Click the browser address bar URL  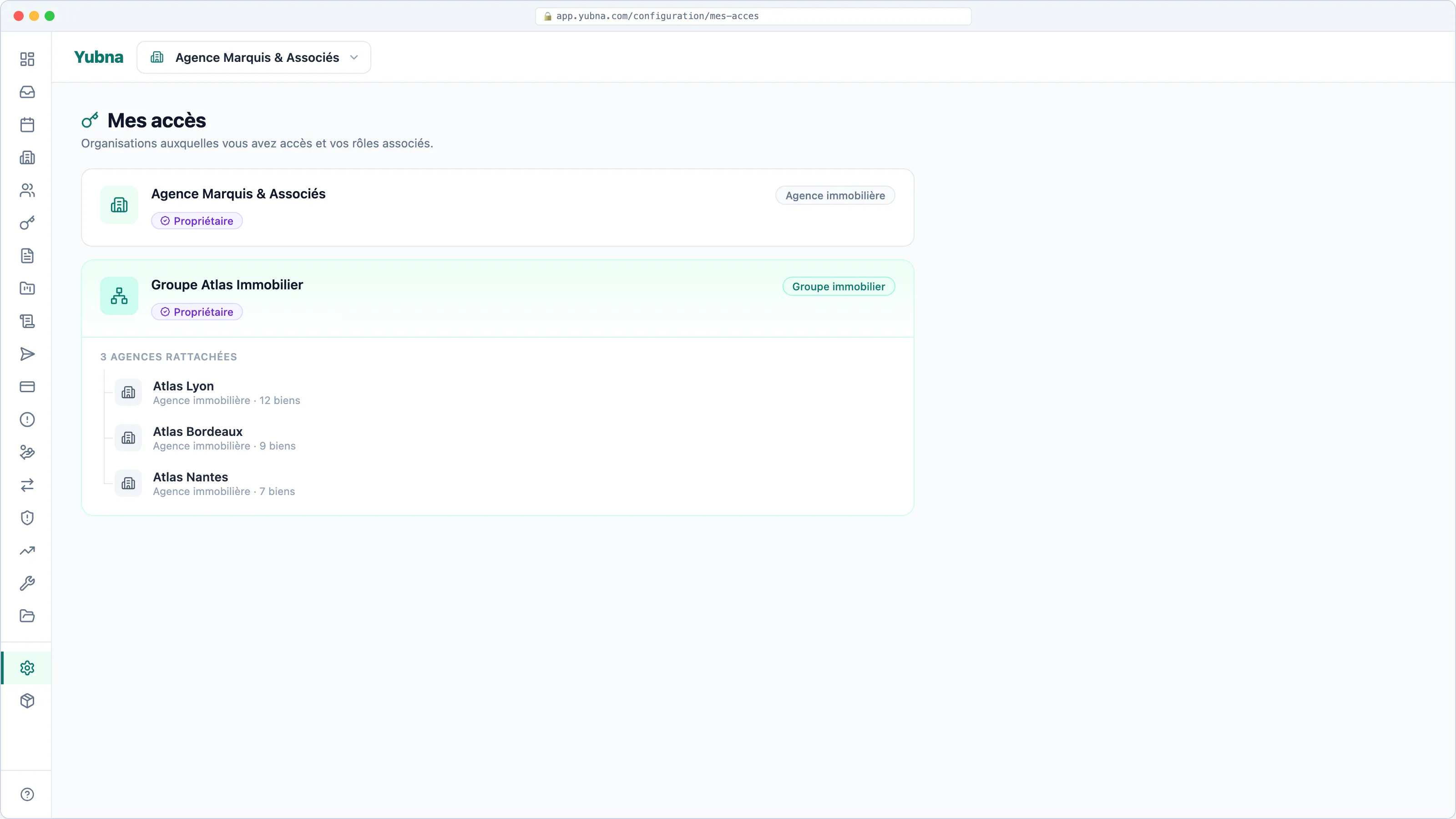657,16
